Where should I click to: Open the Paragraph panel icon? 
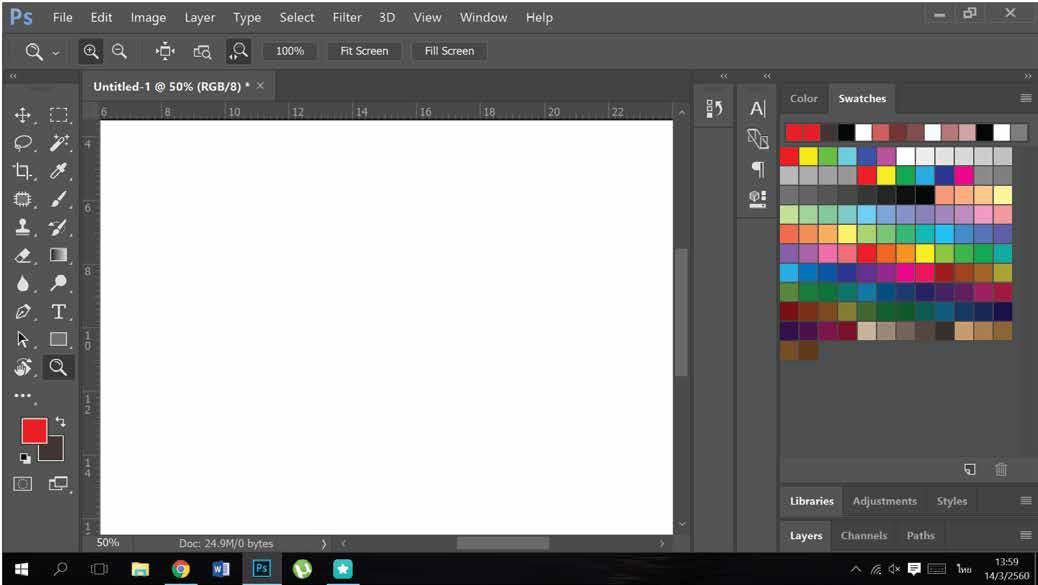click(757, 169)
